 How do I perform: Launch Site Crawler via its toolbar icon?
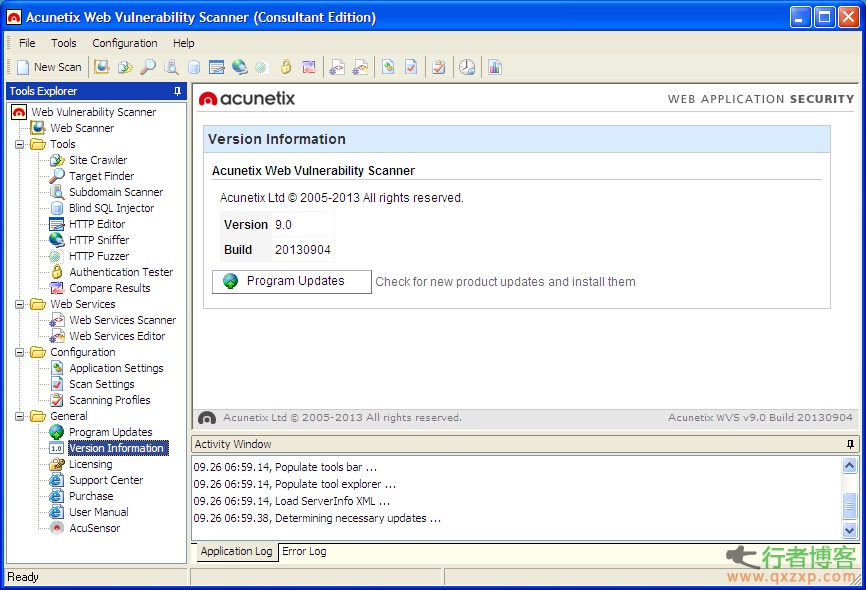coord(125,67)
